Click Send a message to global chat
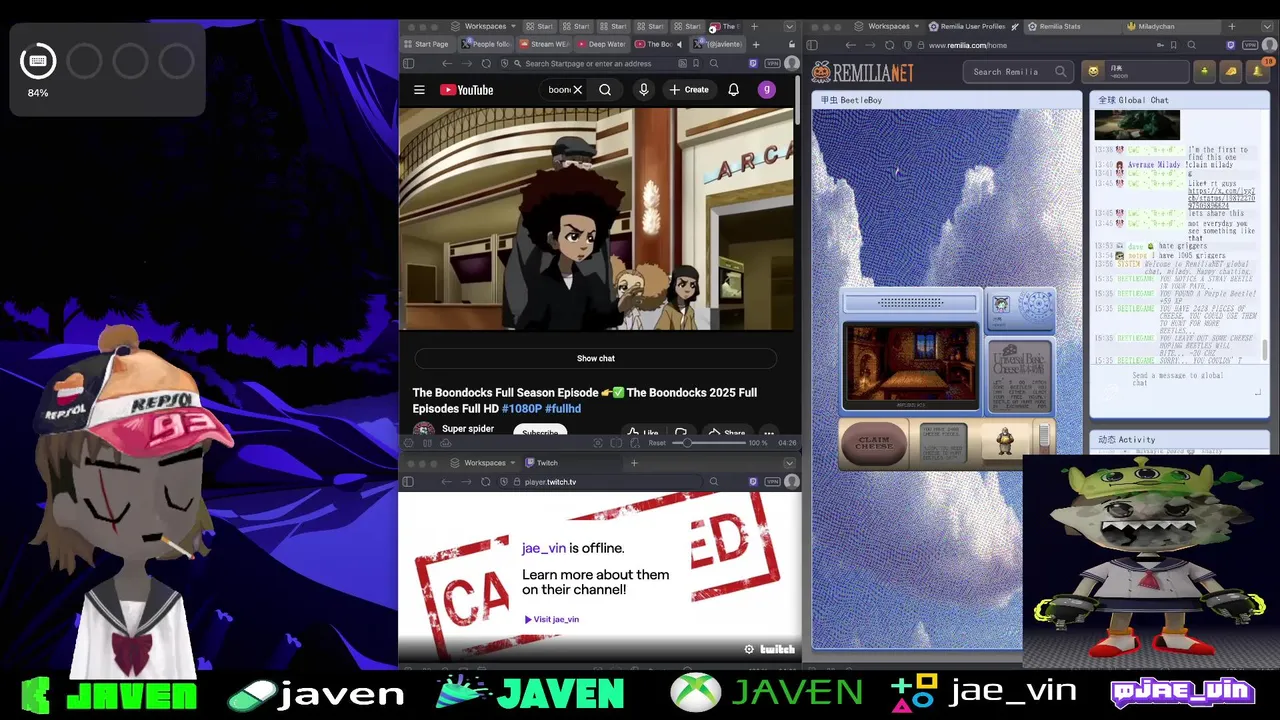The image size is (1280, 720). (1178, 380)
